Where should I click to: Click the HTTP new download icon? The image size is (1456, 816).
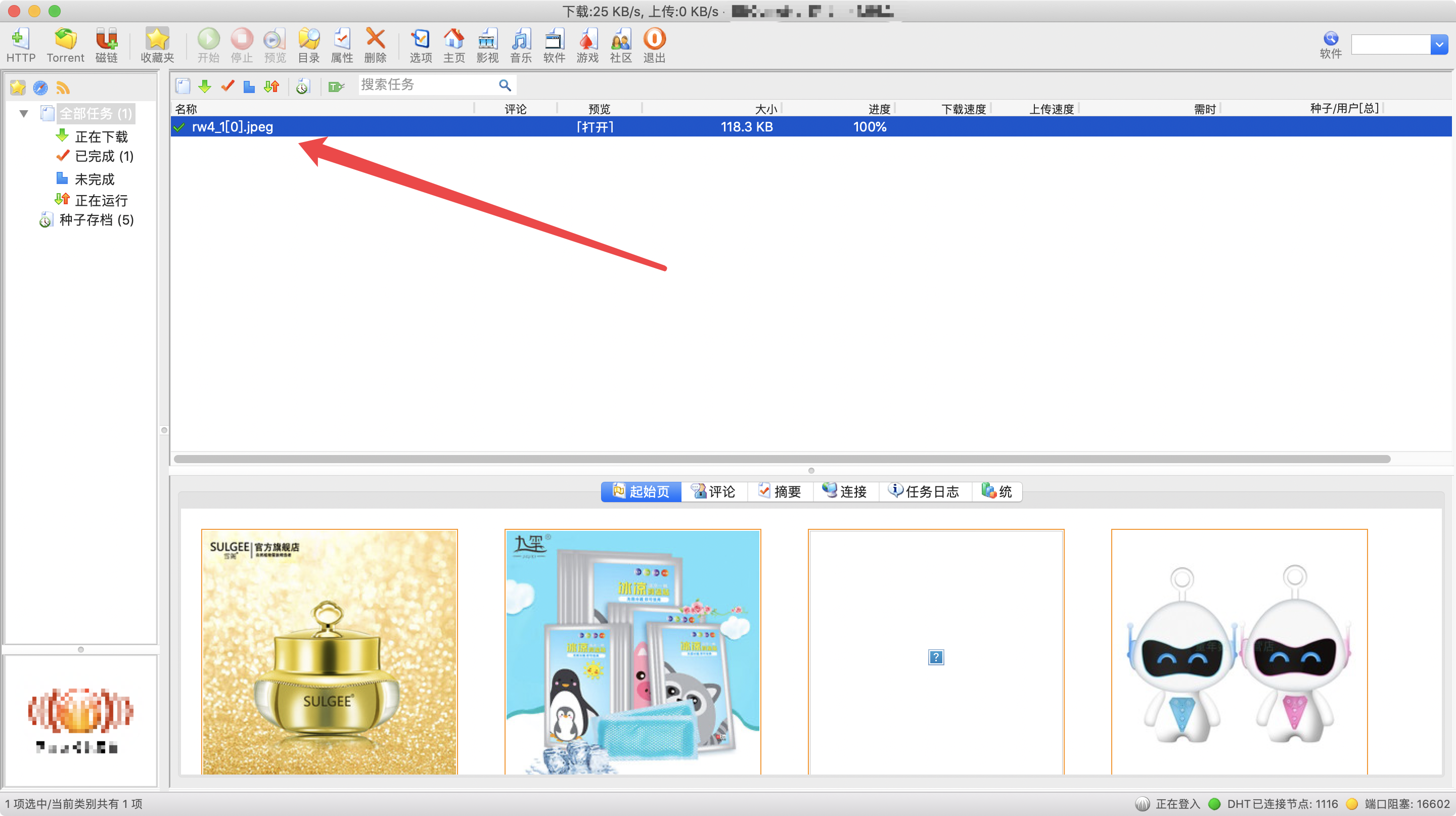coord(20,39)
